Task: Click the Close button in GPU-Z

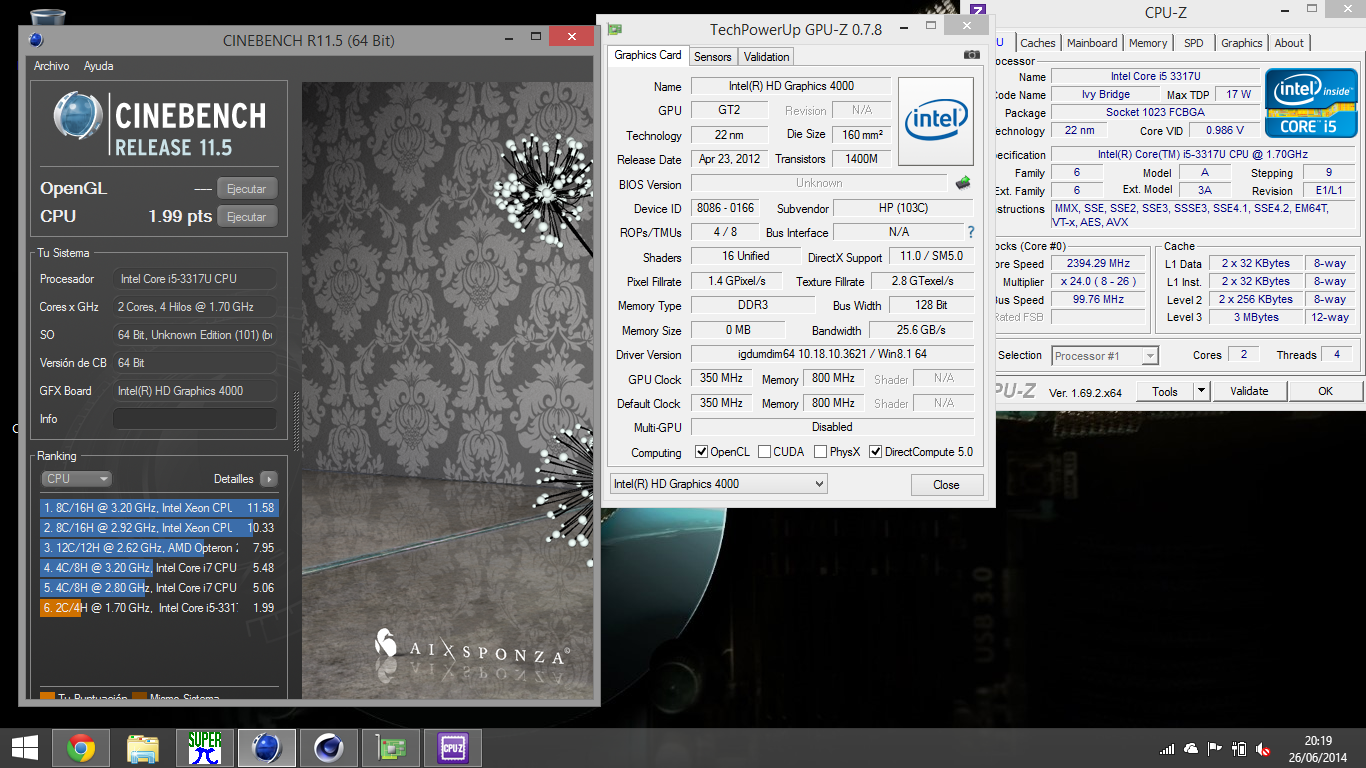Action: coord(947,485)
